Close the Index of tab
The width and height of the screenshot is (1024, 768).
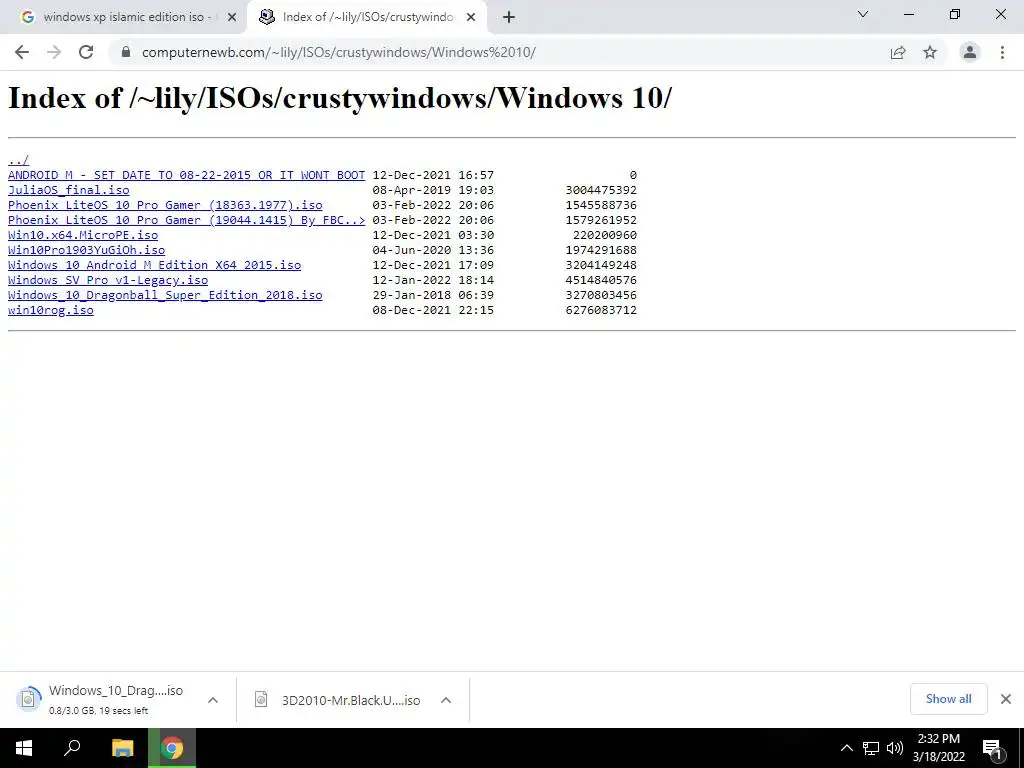pos(471,18)
